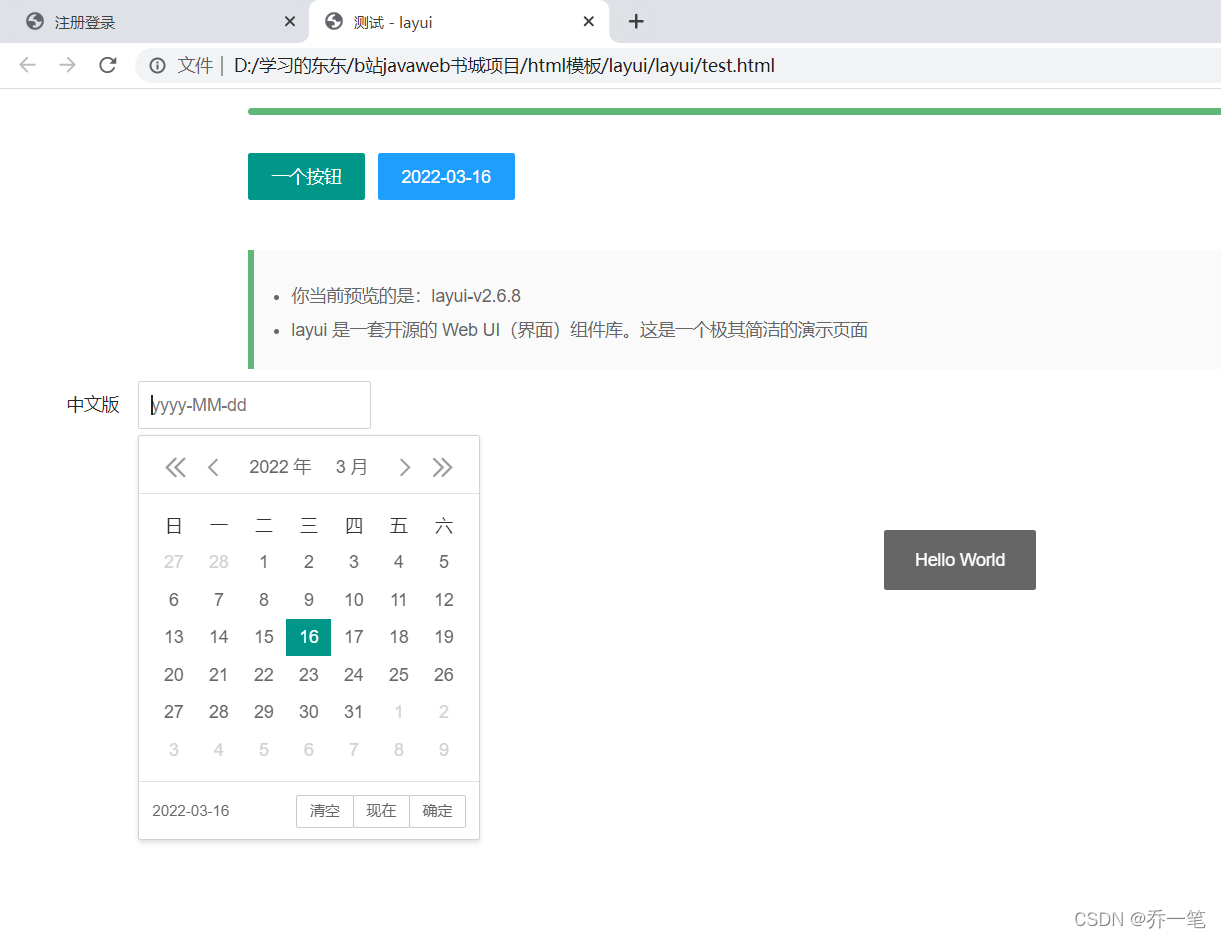Click the blue 2022-03-16 button
Screen dimensions: 1221x938
point(446,177)
